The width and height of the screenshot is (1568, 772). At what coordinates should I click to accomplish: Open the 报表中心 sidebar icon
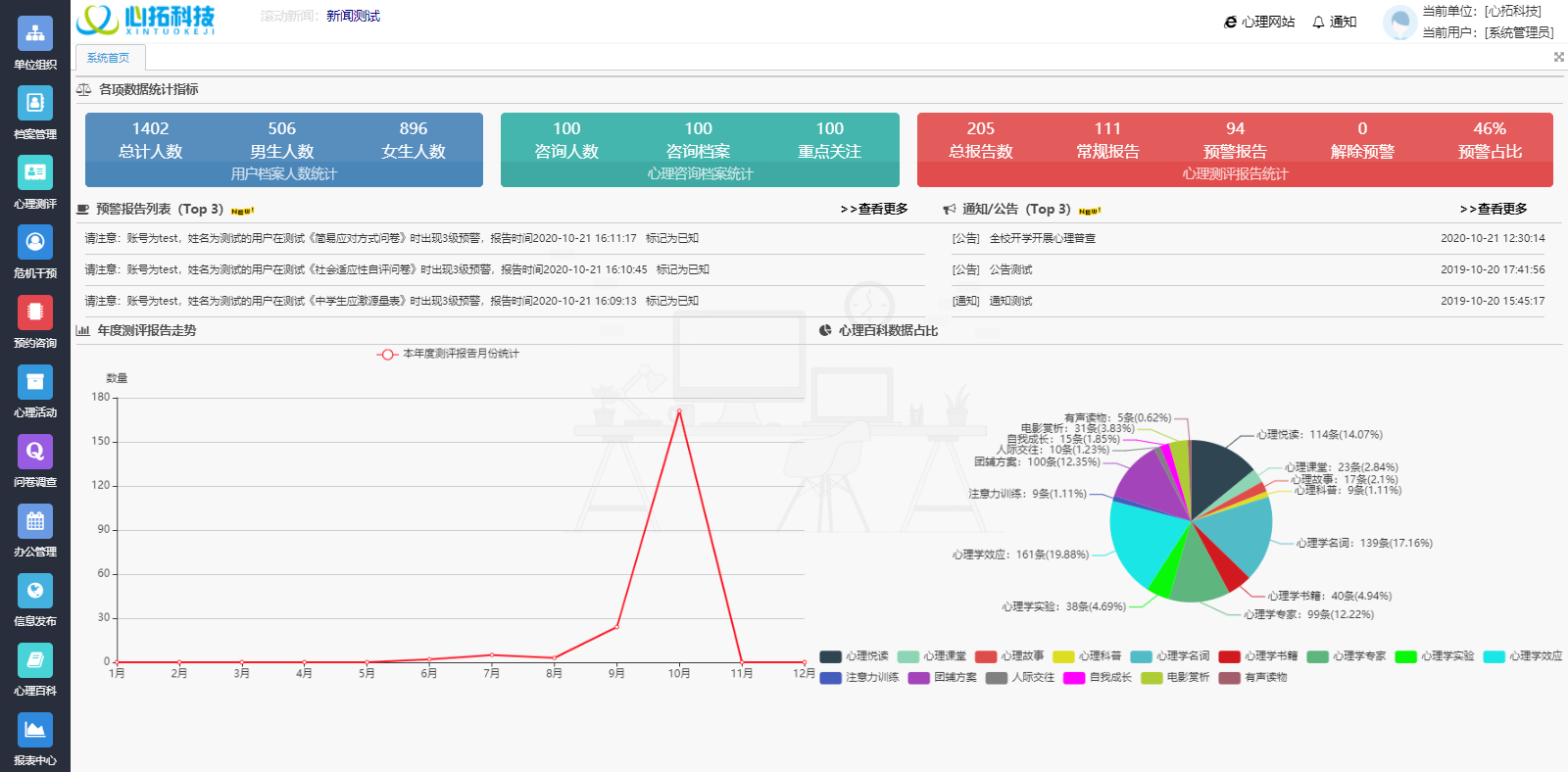[x=35, y=729]
